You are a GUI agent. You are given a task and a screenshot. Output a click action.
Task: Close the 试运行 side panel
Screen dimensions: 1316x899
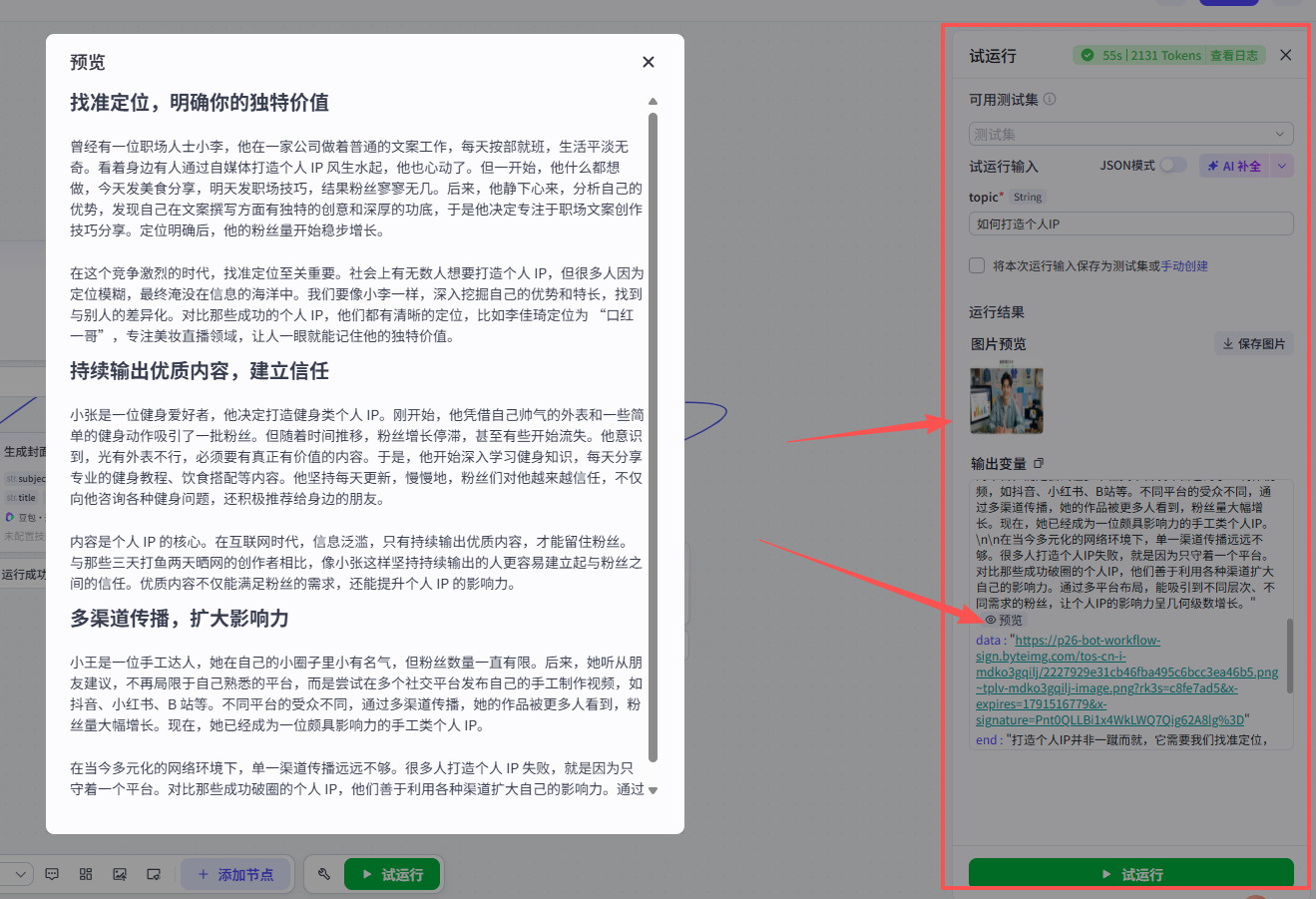(1286, 56)
